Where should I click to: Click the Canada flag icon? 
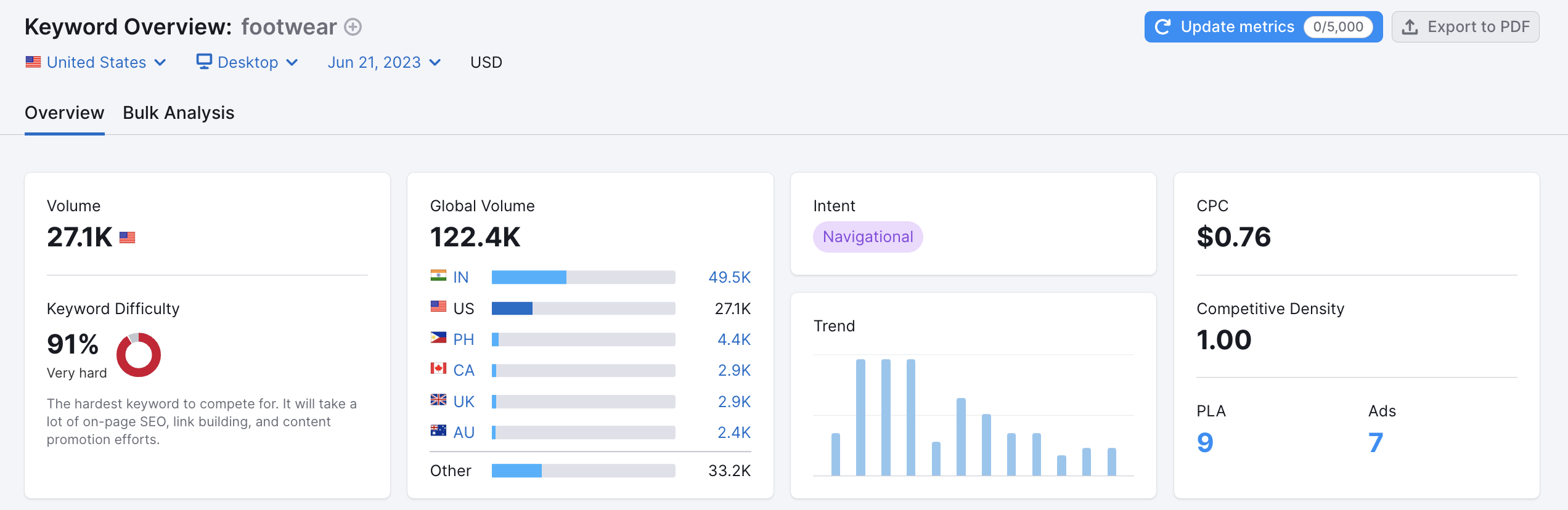point(438,369)
